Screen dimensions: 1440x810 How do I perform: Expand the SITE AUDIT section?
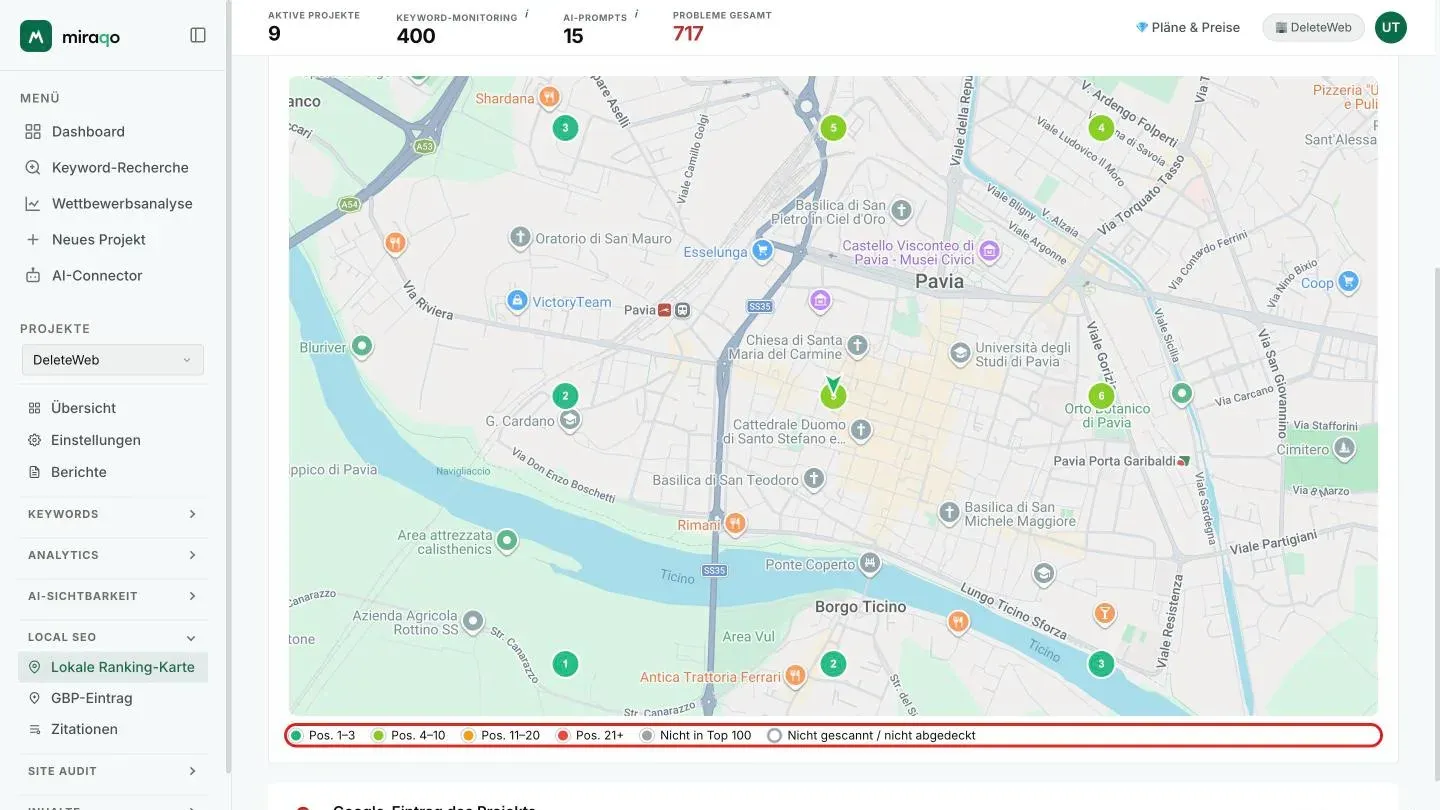[x=113, y=771]
